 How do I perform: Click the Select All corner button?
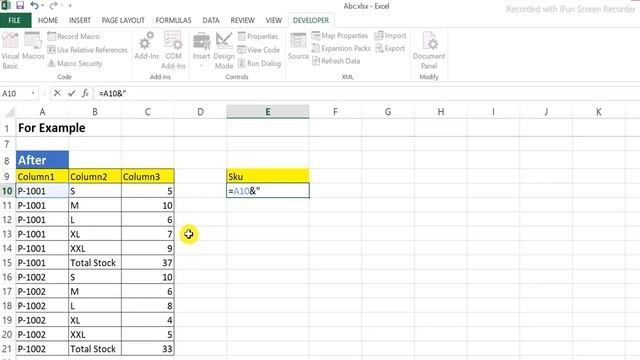[x=8, y=111]
